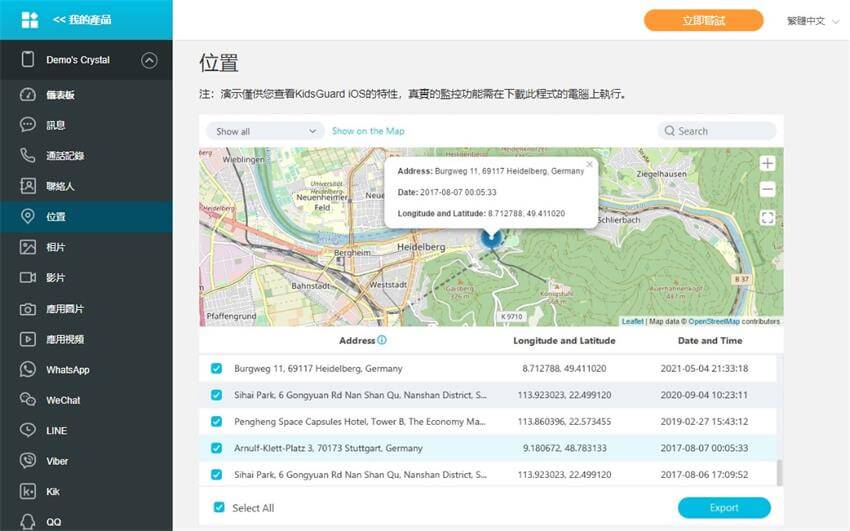The width and height of the screenshot is (850, 531).
Task: Uncheck the Burgweg 11 Heidelberg row checkbox
Action: coord(216,368)
